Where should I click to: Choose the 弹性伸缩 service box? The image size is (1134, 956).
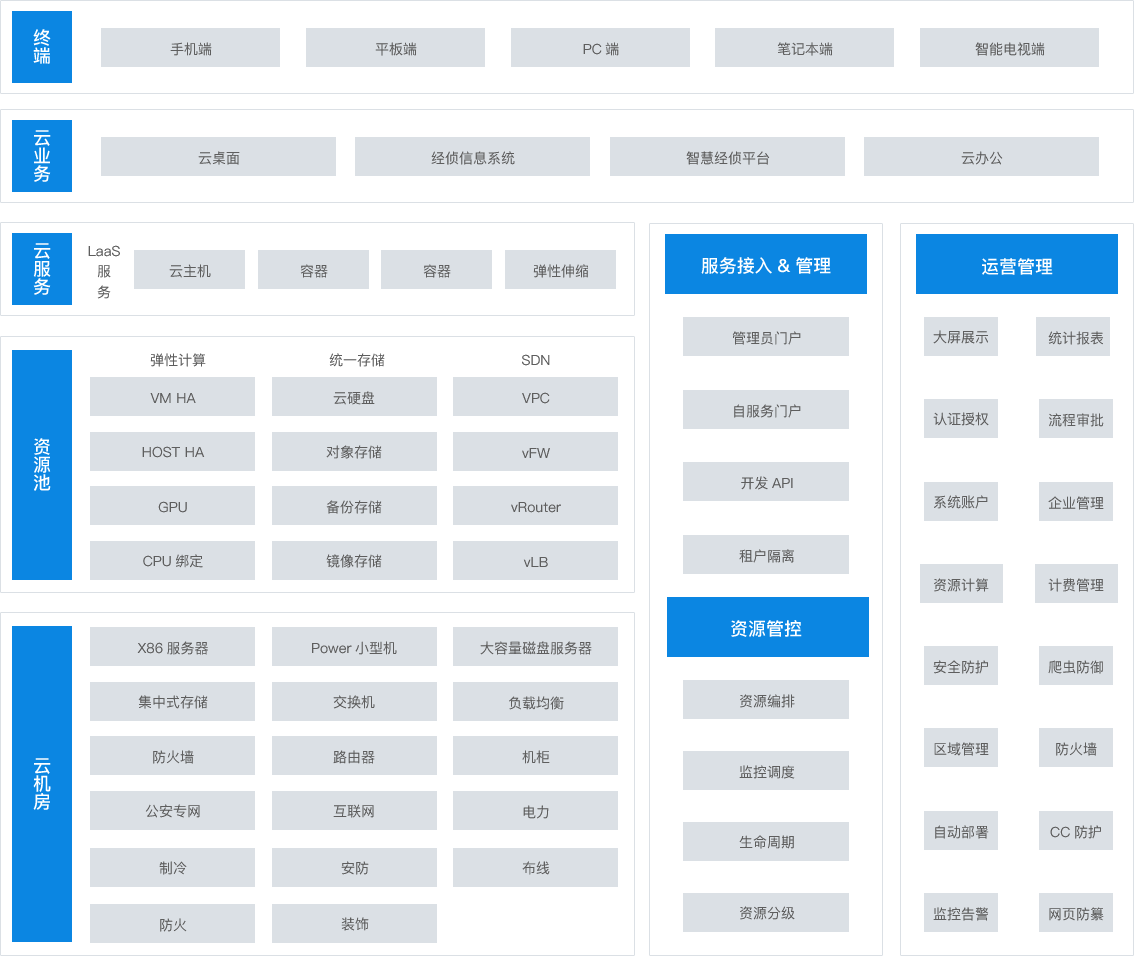click(560, 270)
